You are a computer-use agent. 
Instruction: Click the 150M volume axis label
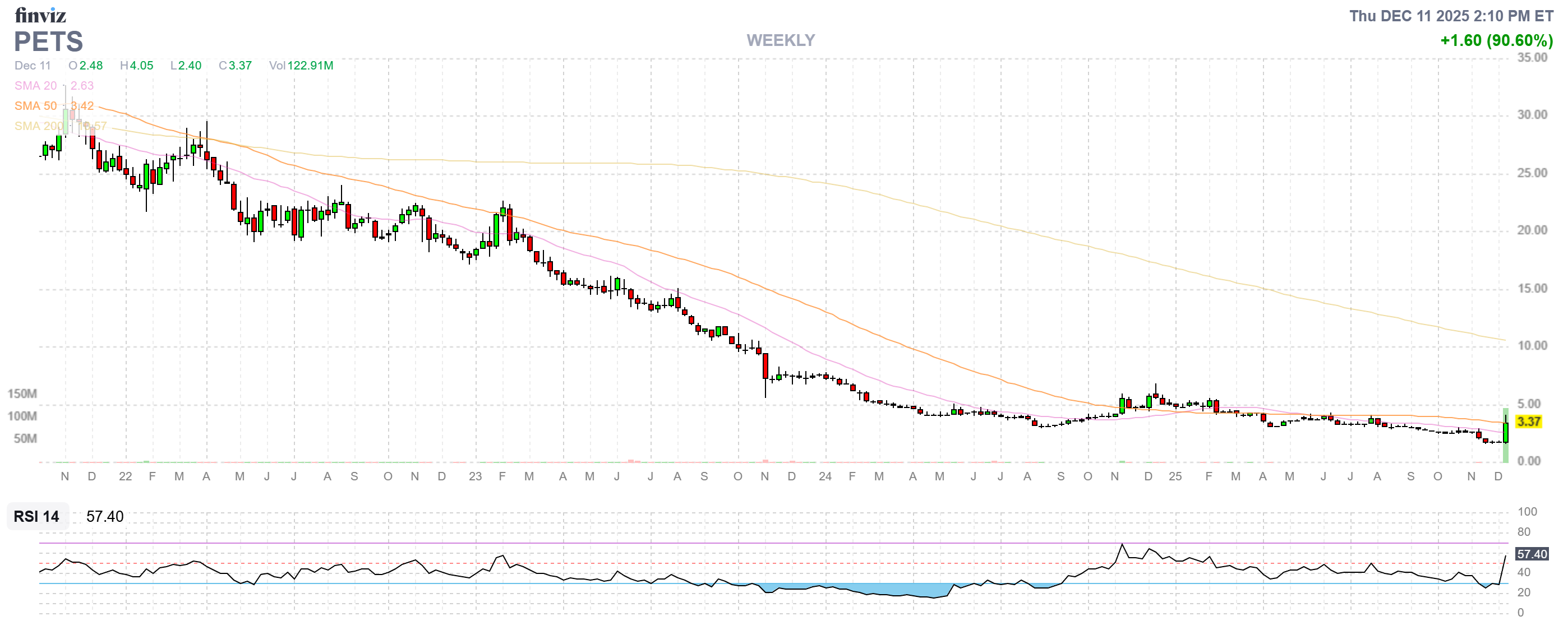(22, 394)
